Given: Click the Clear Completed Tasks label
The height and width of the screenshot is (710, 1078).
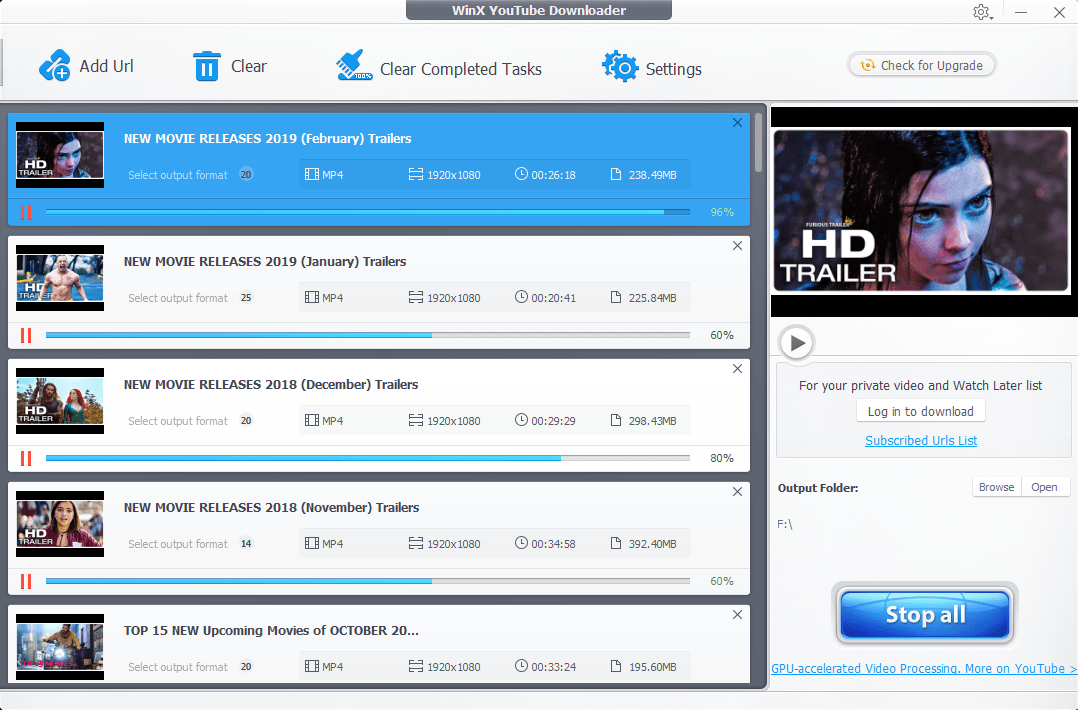Looking at the screenshot, I should [x=461, y=69].
